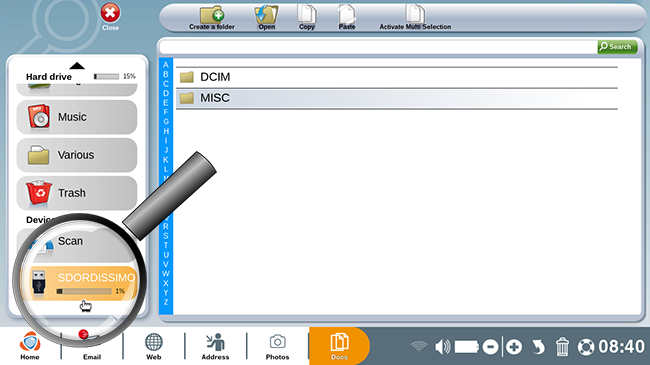Jump to letter D in alphabet index
The height and width of the screenshot is (365, 650).
(x=166, y=93)
